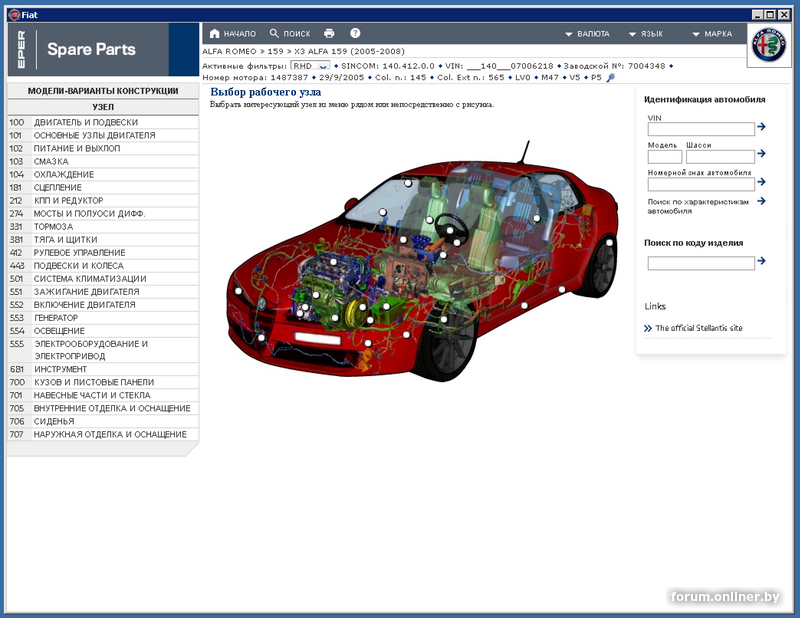
Task: Open The official Stellantis site link
Action: point(698,328)
